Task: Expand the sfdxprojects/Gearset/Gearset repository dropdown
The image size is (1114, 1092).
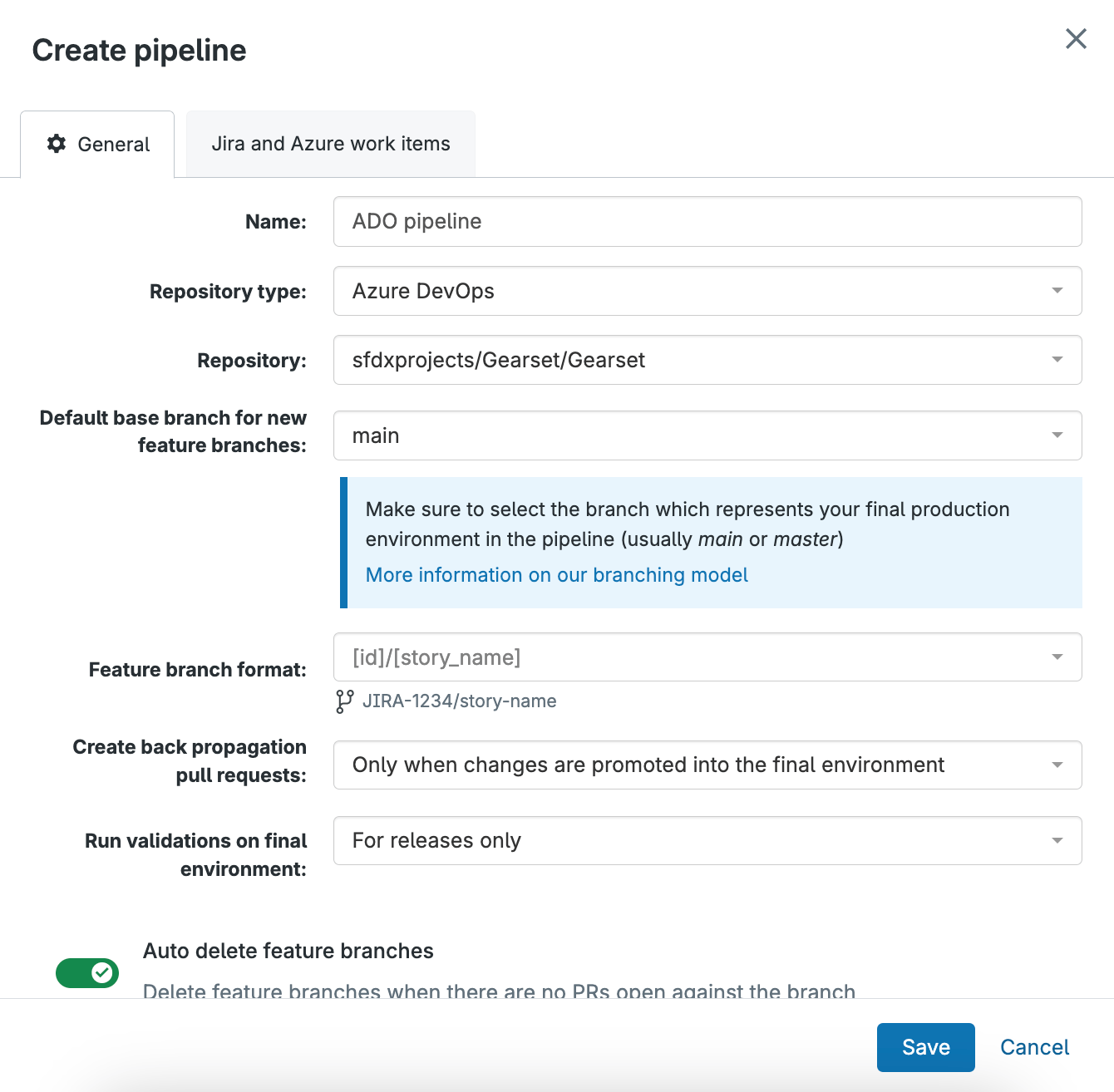Action: [707, 360]
